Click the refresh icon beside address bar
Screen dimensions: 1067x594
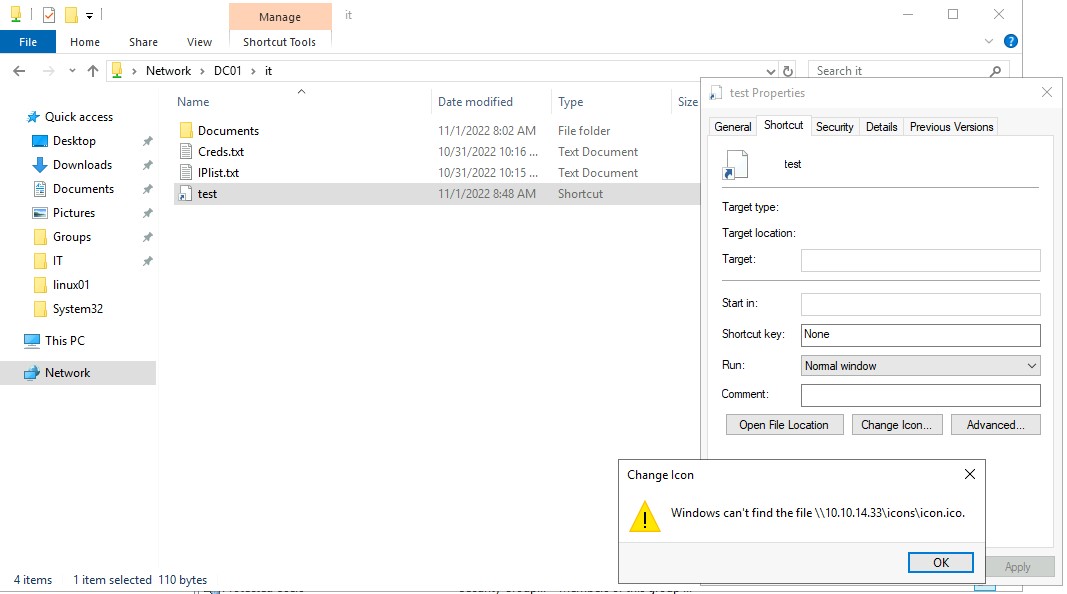tap(788, 71)
